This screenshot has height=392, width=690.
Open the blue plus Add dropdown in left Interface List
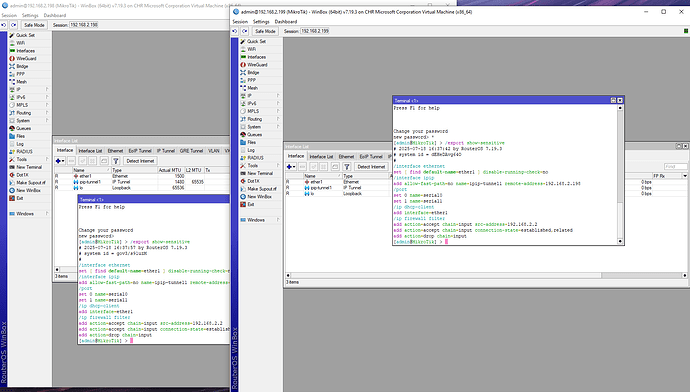point(60,161)
